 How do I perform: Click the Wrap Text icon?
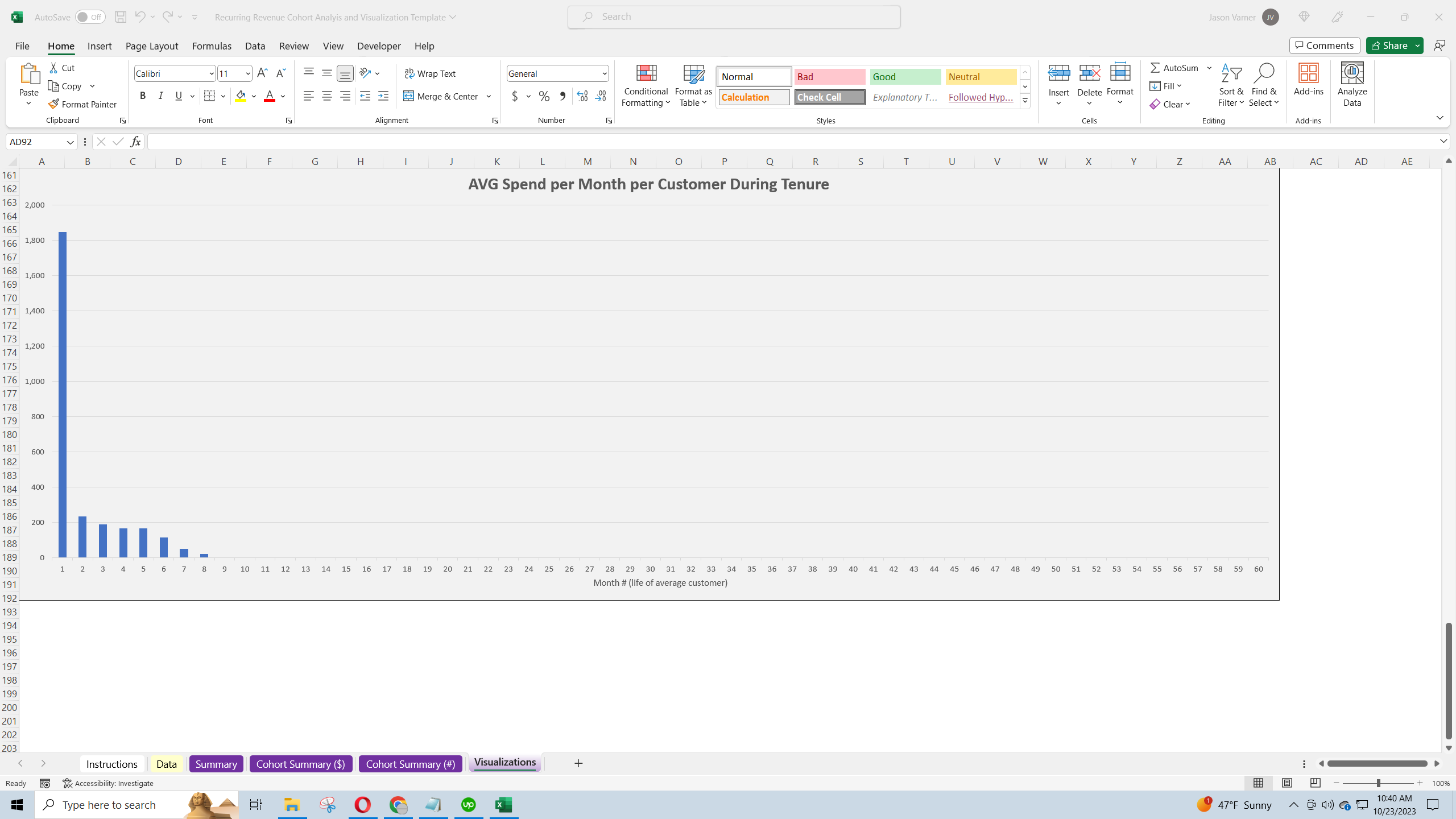click(409, 73)
